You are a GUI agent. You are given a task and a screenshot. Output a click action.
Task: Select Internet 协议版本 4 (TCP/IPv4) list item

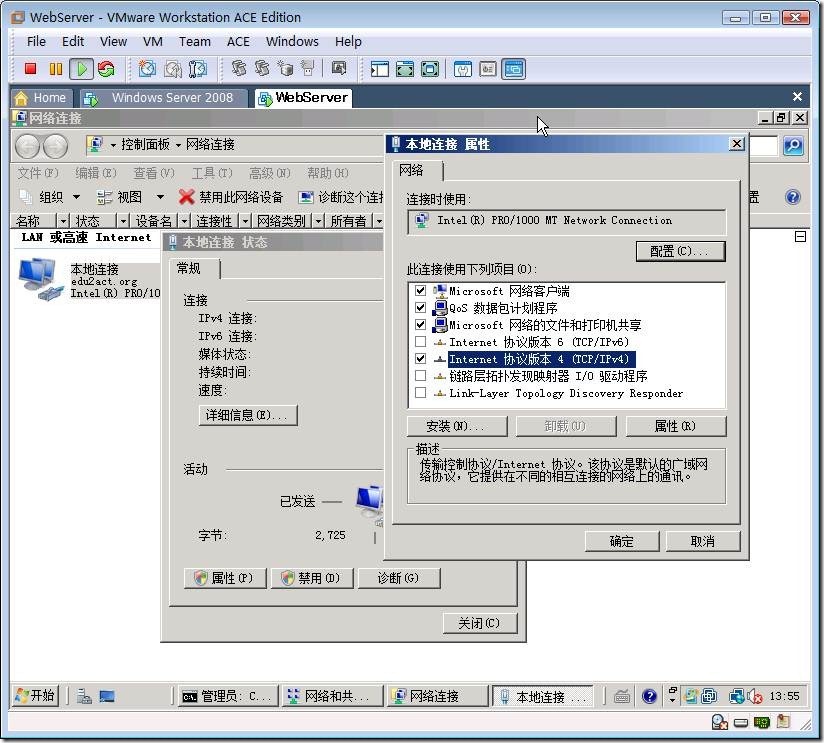(539, 359)
